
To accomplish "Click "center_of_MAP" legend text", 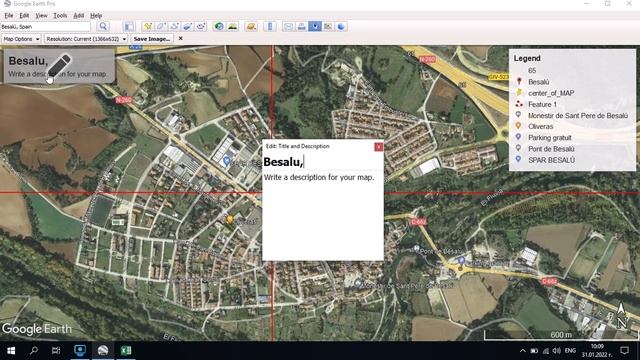I will pyautogui.click(x=551, y=93).
